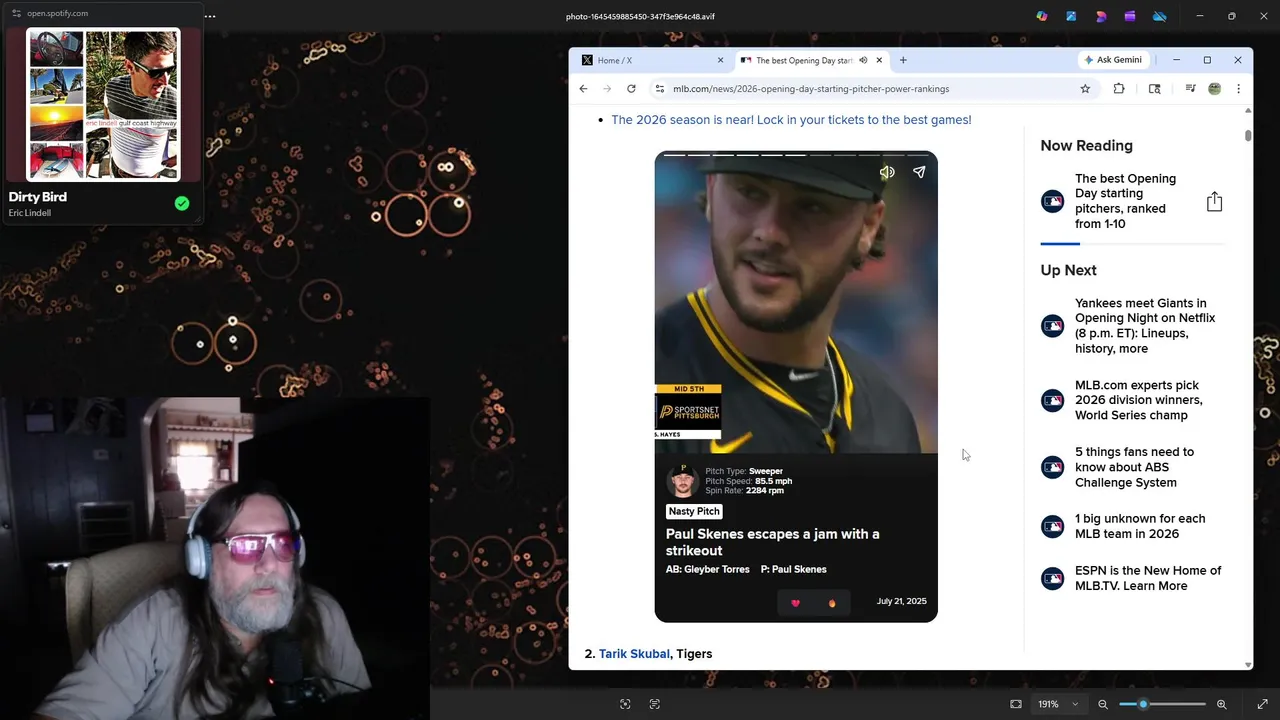Open ESPN is the New Home of MLB.TV
This screenshot has height=720, width=1280.
click(x=1148, y=578)
